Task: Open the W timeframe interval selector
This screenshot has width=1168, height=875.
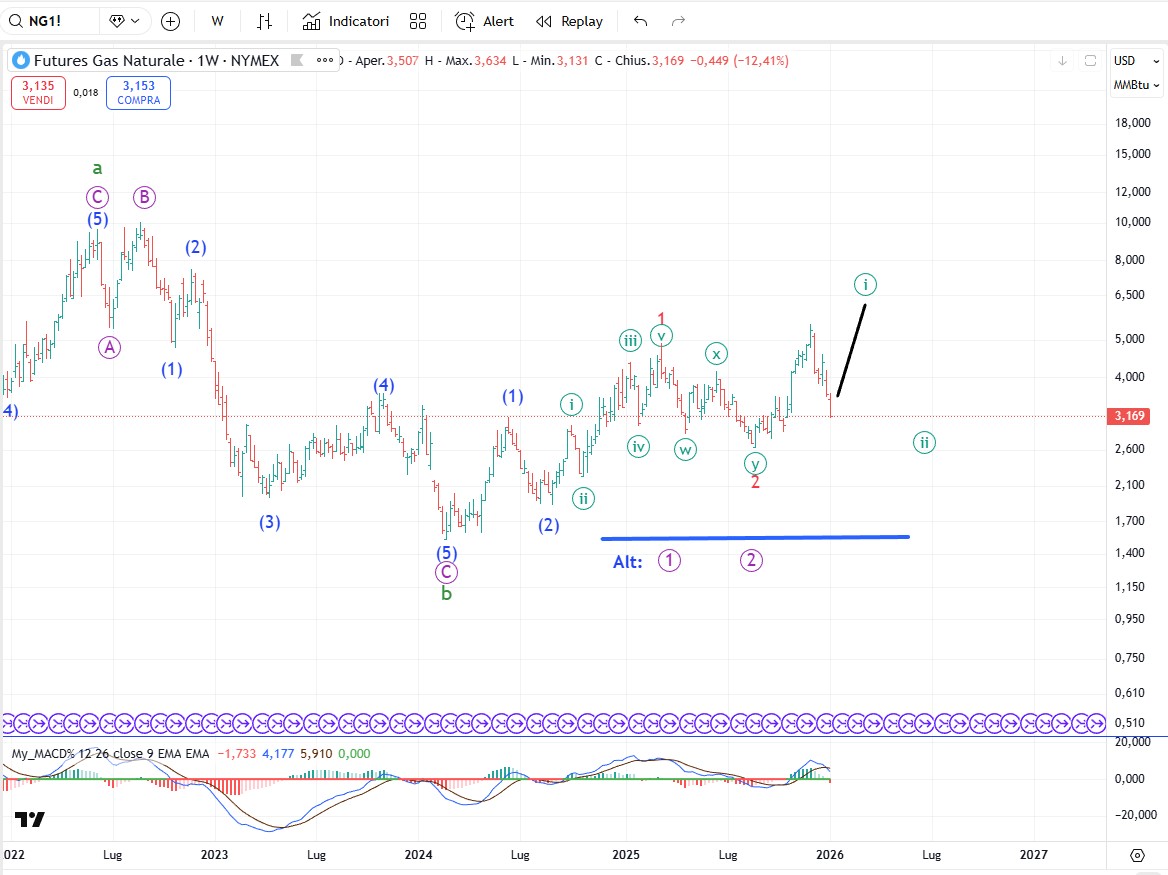Action: (x=217, y=21)
